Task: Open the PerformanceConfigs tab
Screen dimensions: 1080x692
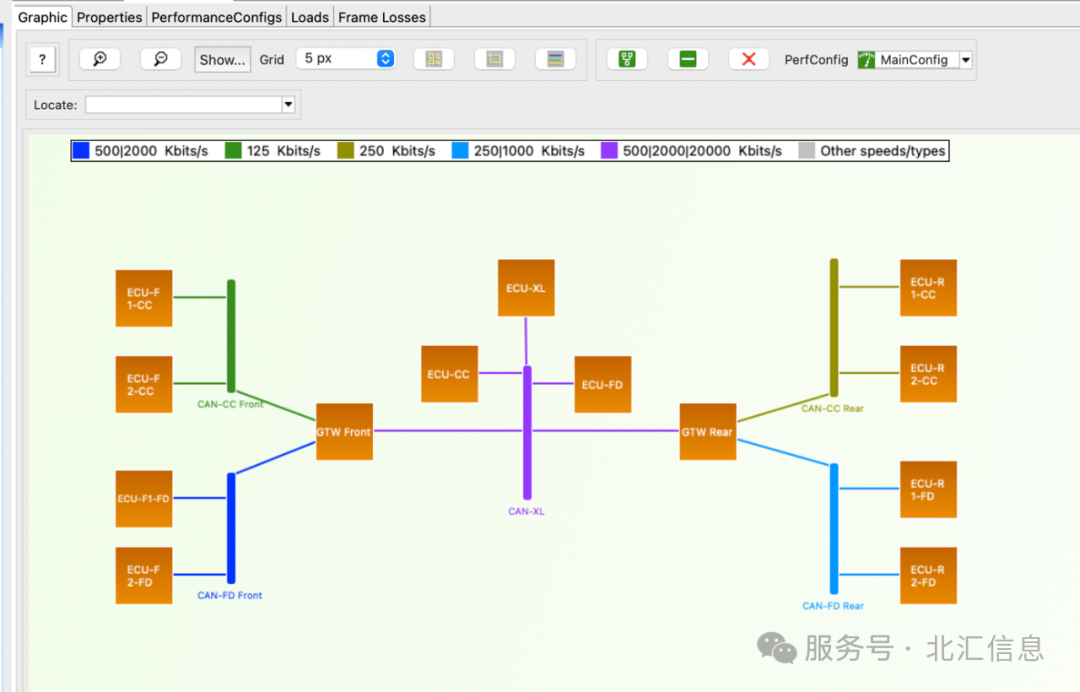Action: (216, 17)
